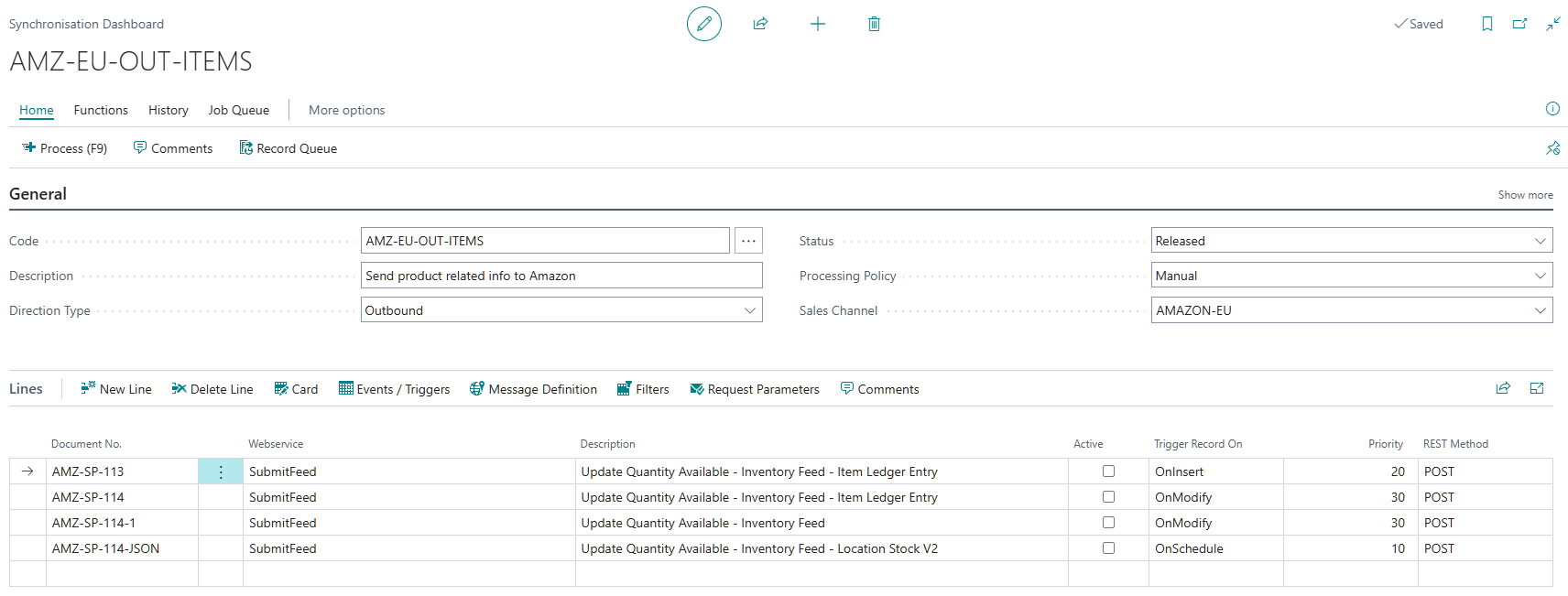The height and width of the screenshot is (596, 1568).
Task: Click New Line in Lines toolbar
Action: 116,389
